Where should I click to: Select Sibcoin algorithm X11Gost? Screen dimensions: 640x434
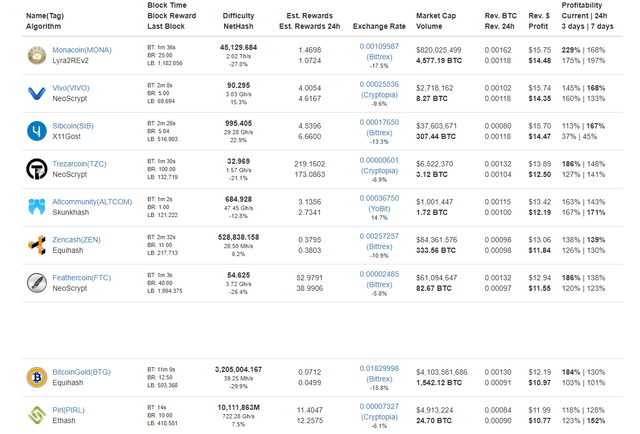67,136
